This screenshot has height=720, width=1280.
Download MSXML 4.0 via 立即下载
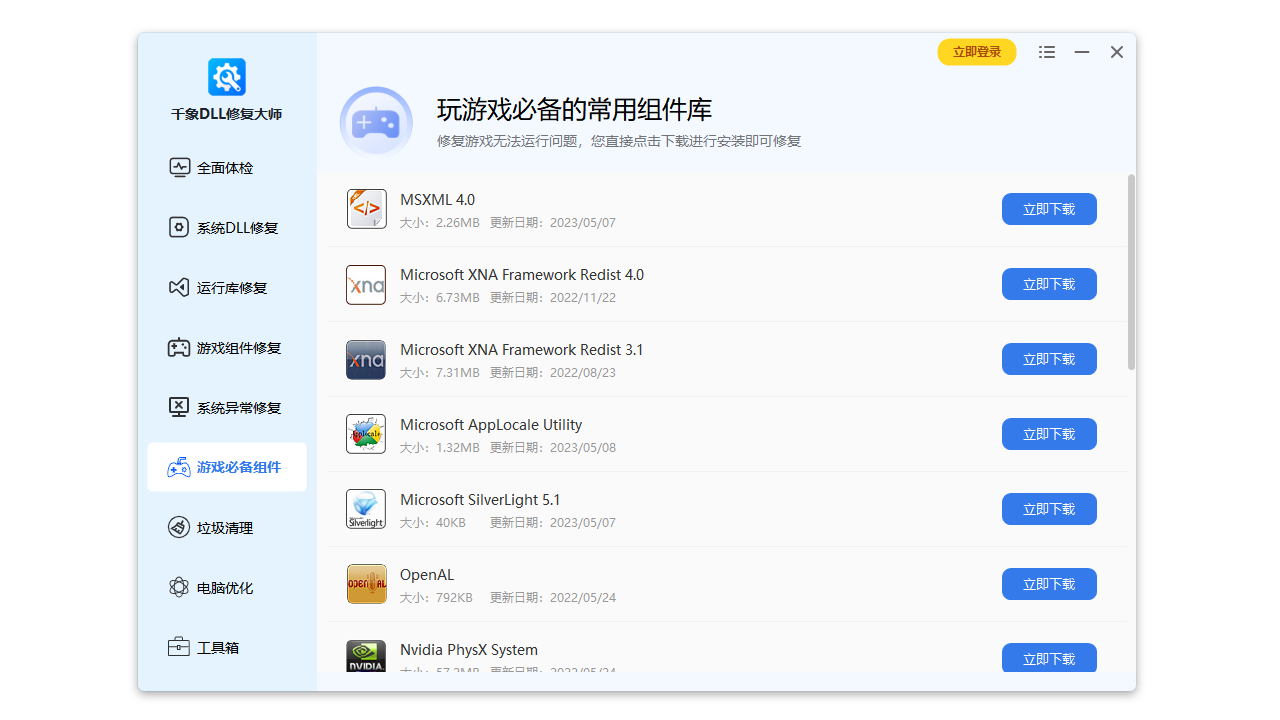(x=1048, y=209)
